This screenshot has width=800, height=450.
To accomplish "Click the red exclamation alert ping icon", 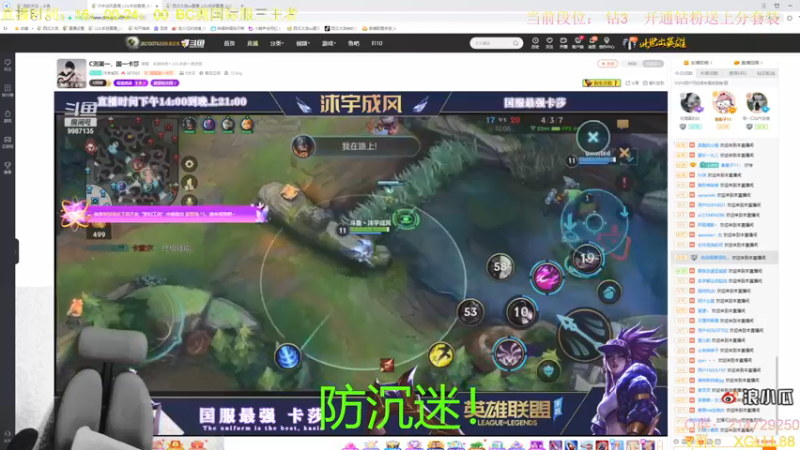I will [x=624, y=181].
